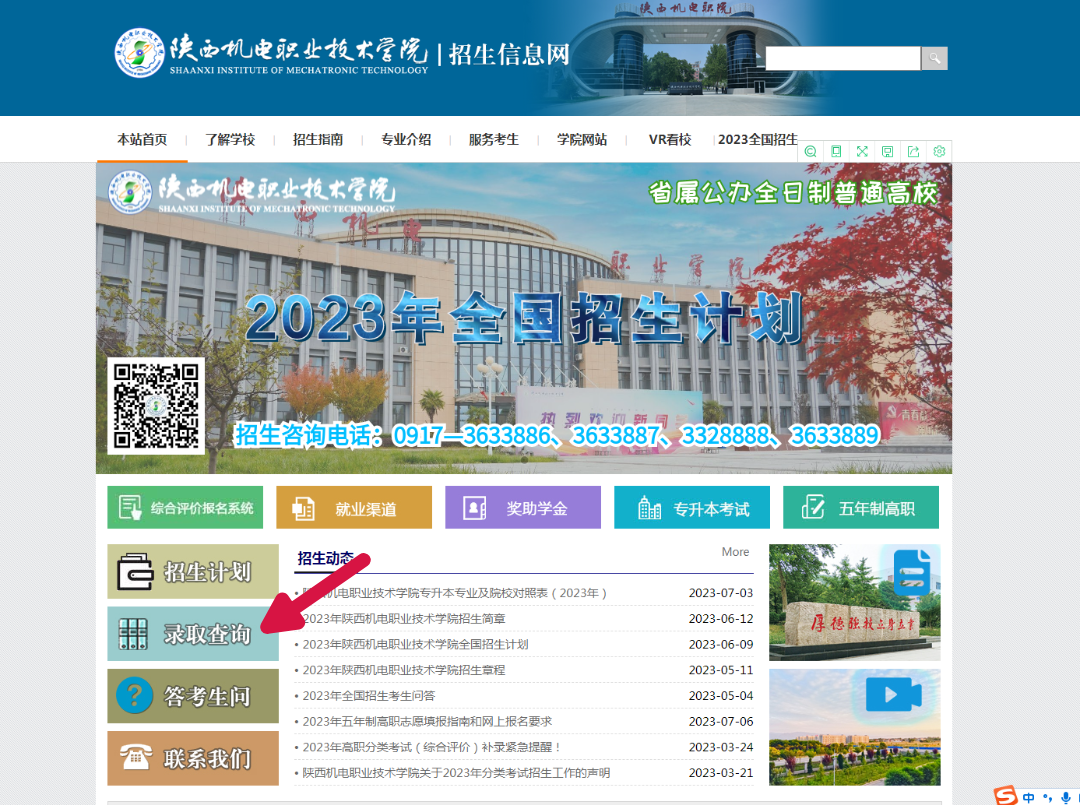This screenshot has height=805, width=1080.
Task: Click the stone monument thumbnail with document icon
Action: 854,603
